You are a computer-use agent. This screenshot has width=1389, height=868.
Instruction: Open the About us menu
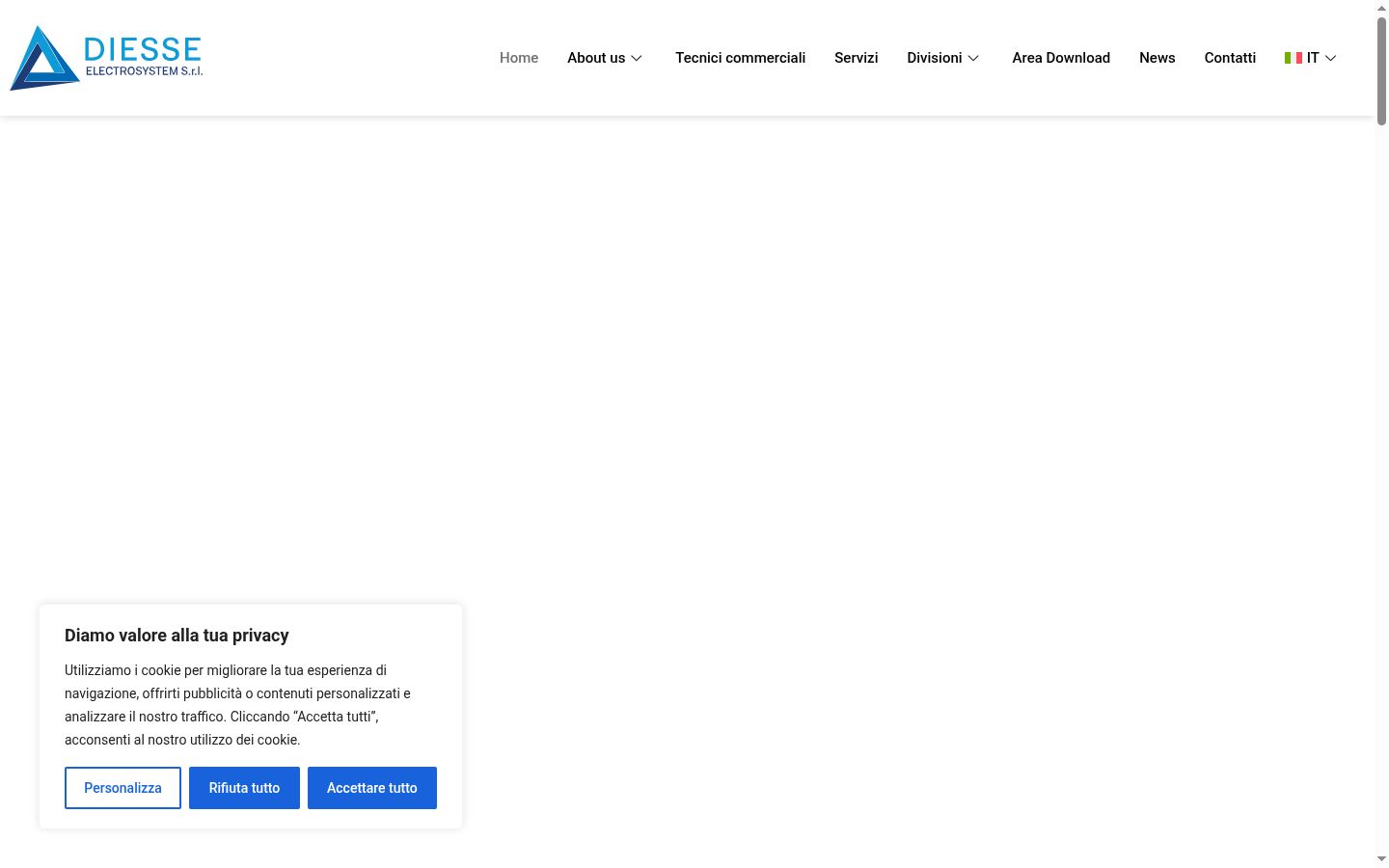click(596, 58)
